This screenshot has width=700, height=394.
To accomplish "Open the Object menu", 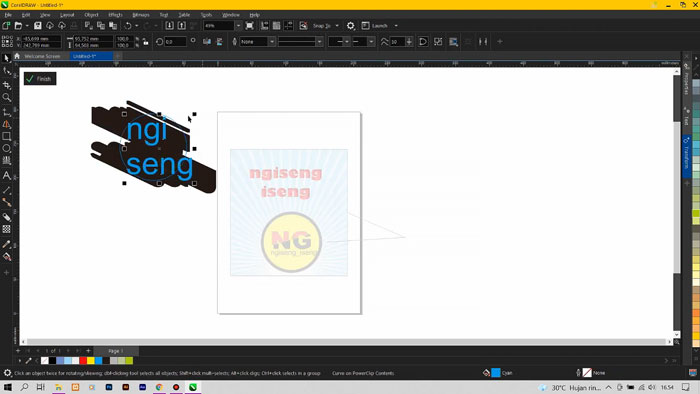I will click(91, 15).
